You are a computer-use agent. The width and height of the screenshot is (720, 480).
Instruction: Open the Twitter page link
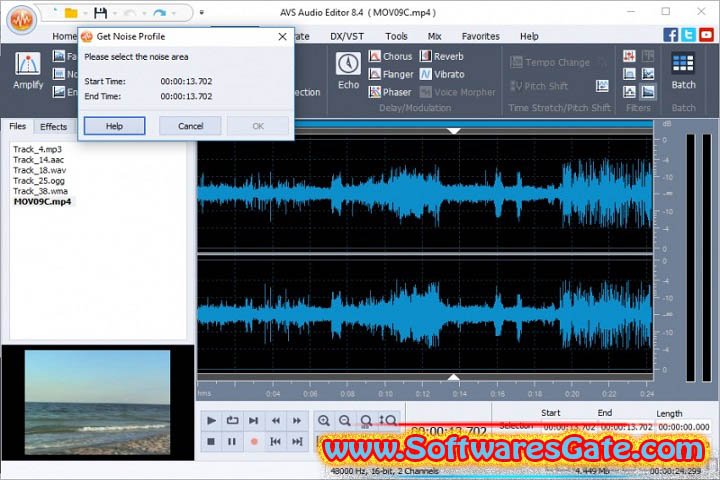(688, 35)
